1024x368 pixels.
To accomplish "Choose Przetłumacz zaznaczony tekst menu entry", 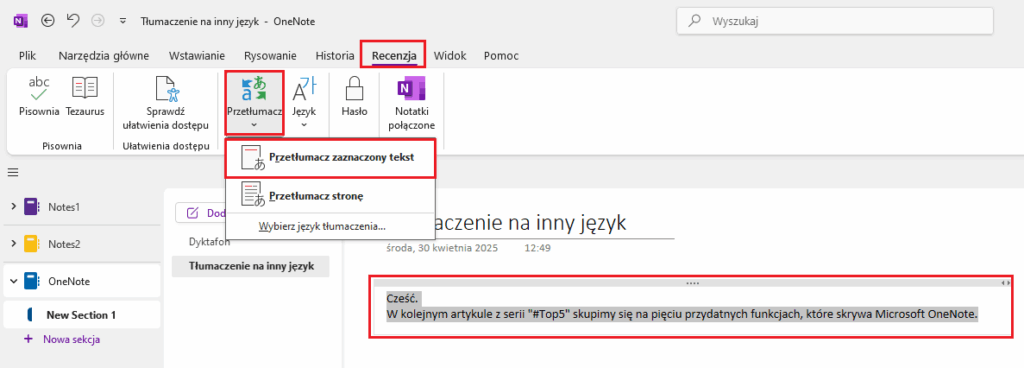I will [330, 159].
